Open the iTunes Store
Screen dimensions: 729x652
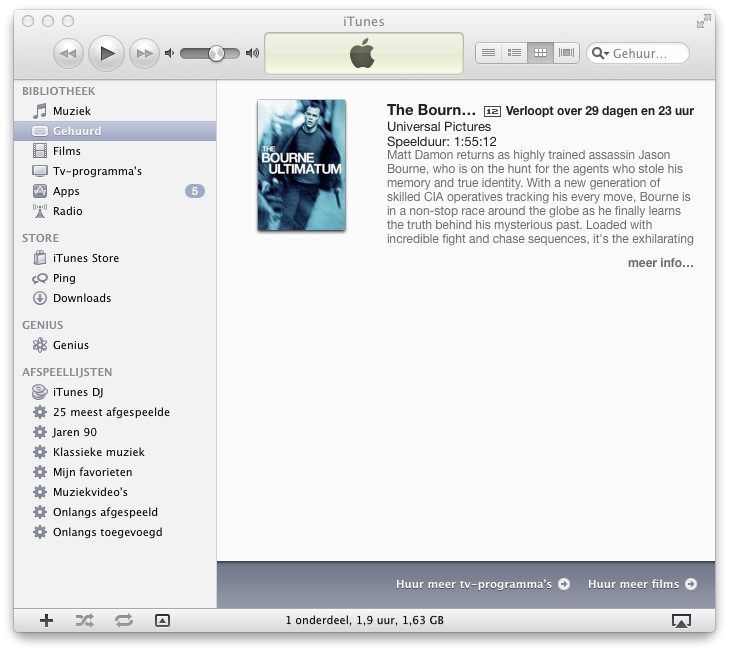coord(86,258)
